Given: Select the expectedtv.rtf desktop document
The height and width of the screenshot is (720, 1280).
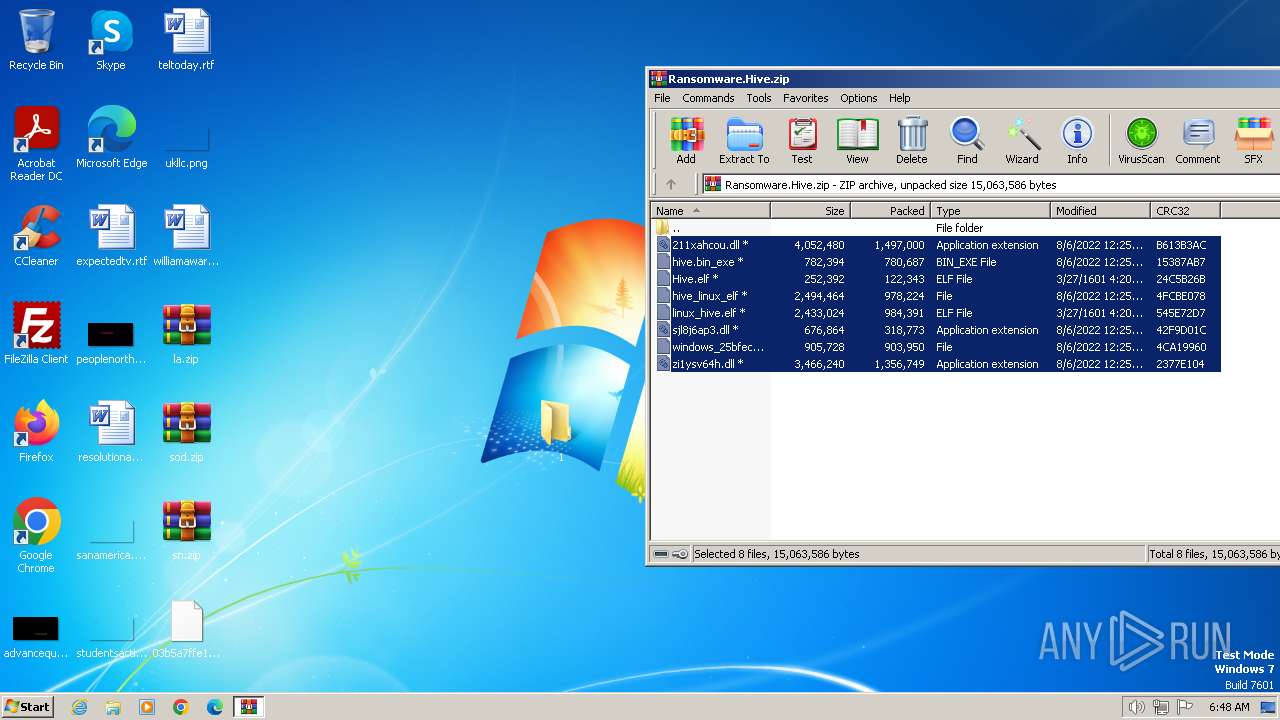Looking at the screenshot, I should pyautogui.click(x=111, y=236).
